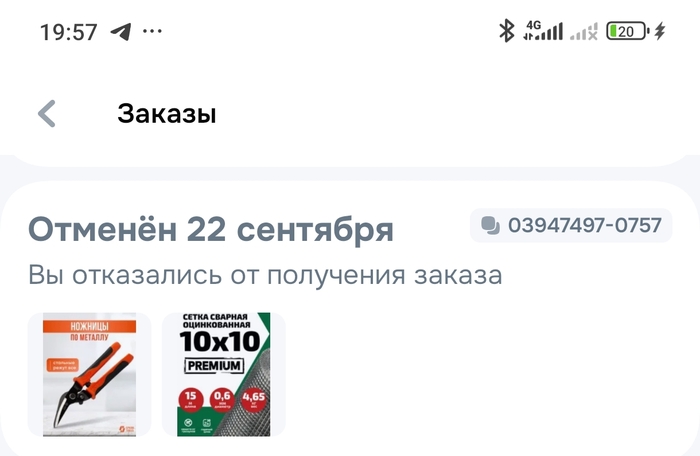Image resolution: width=700 pixels, height=456 pixels.
Task: Go back using the left chevron arrow
Action: point(47,114)
